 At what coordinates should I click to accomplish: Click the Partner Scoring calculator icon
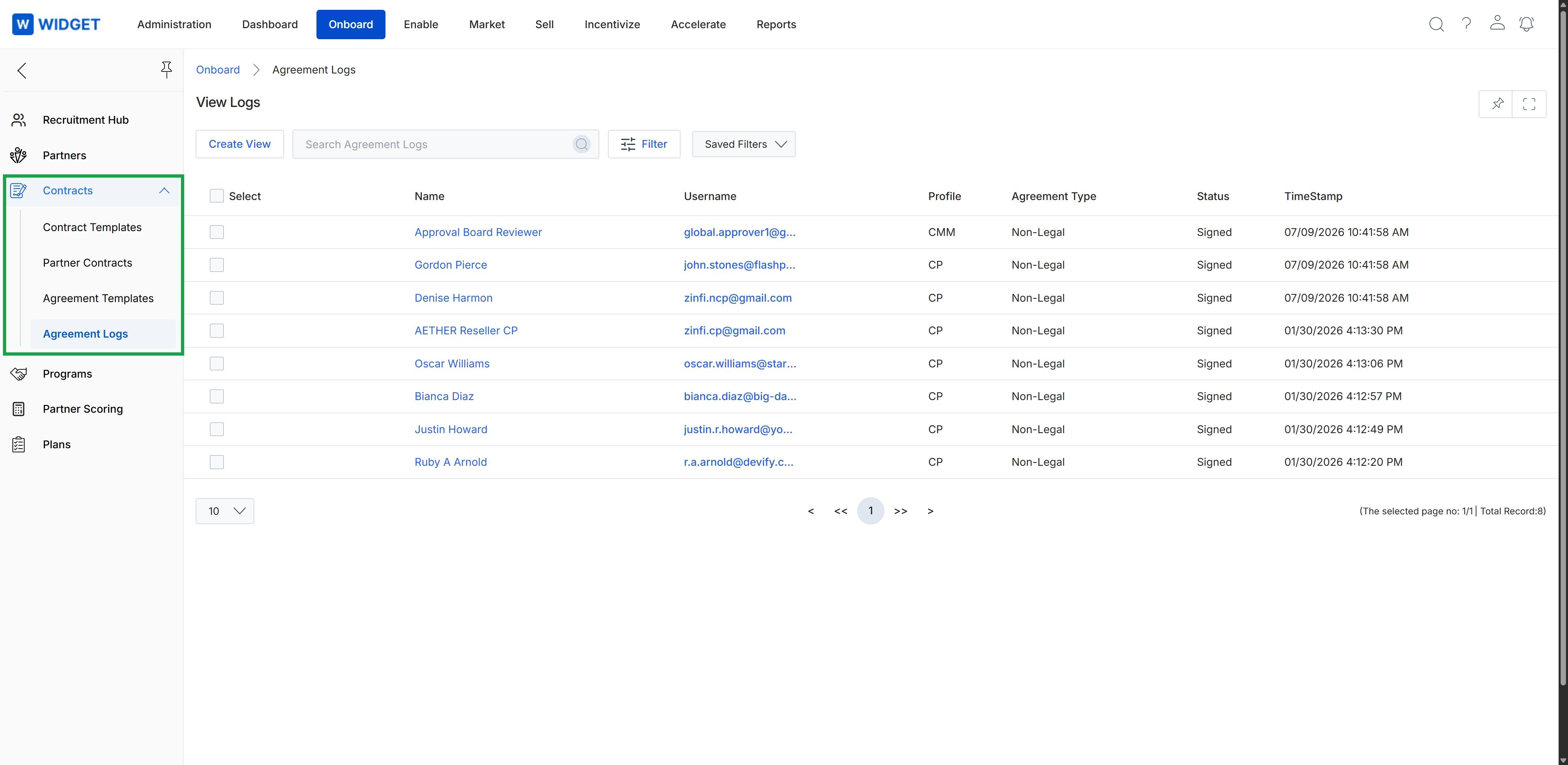19,409
